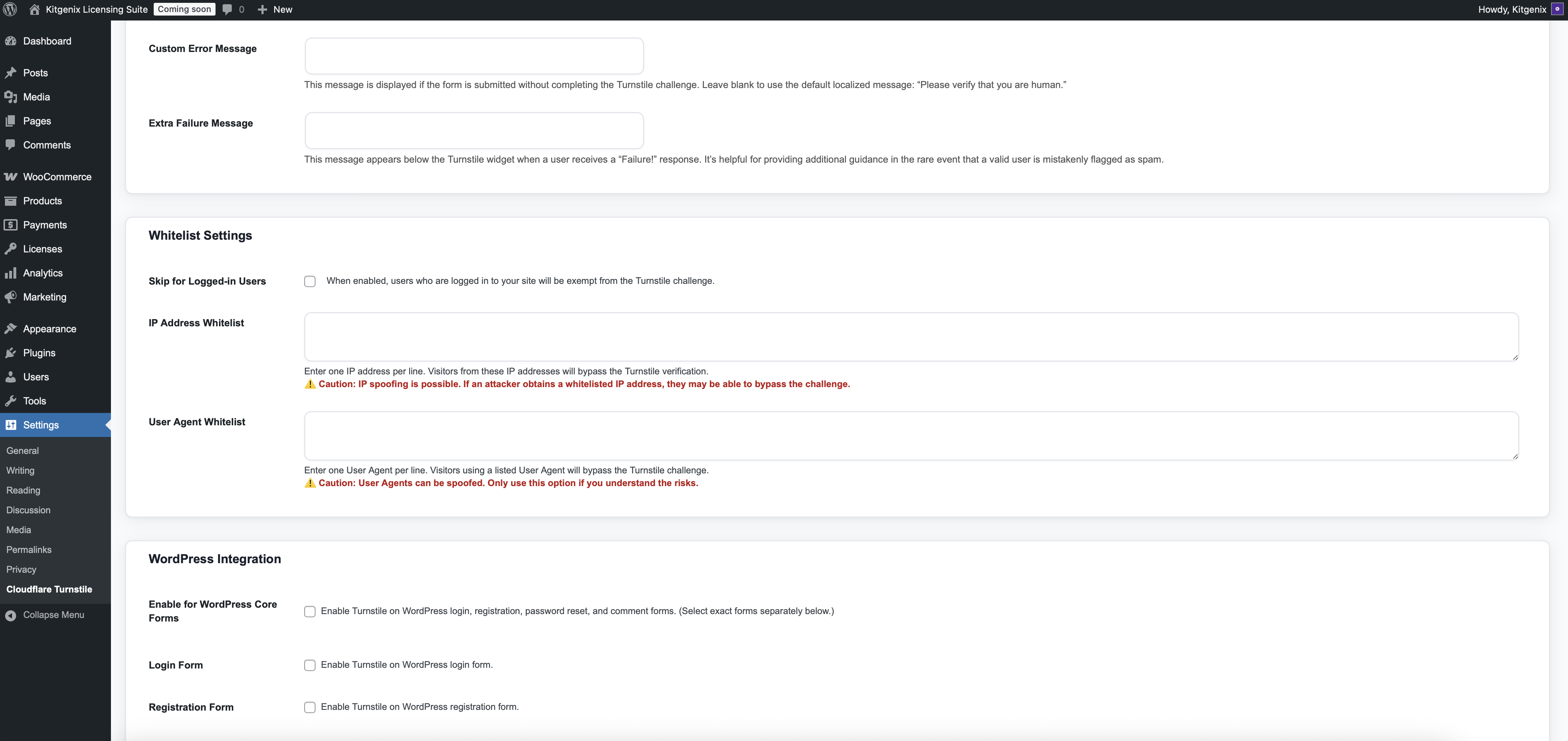The image size is (1568, 741).
Task: Click the Analytics bar chart icon
Action: click(10, 273)
